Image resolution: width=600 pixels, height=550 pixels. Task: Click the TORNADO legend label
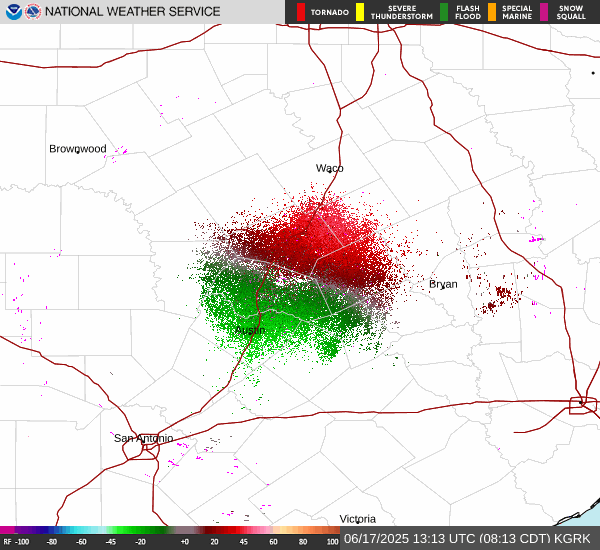(x=329, y=13)
